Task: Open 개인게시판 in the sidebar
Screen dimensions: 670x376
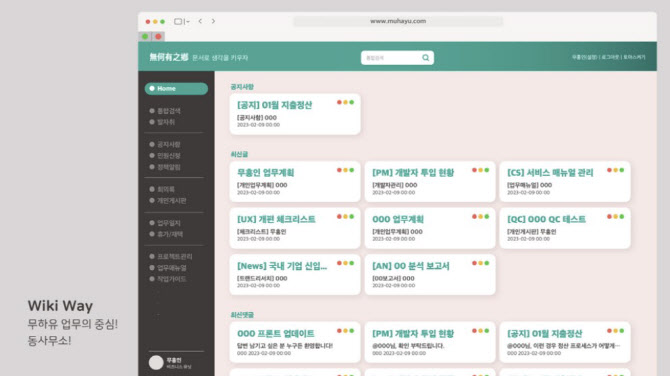Action: click(172, 200)
